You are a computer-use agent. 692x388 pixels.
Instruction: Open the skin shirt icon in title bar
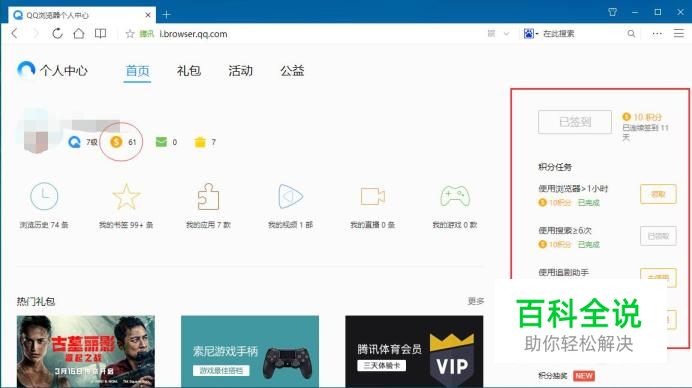(x=613, y=12)
